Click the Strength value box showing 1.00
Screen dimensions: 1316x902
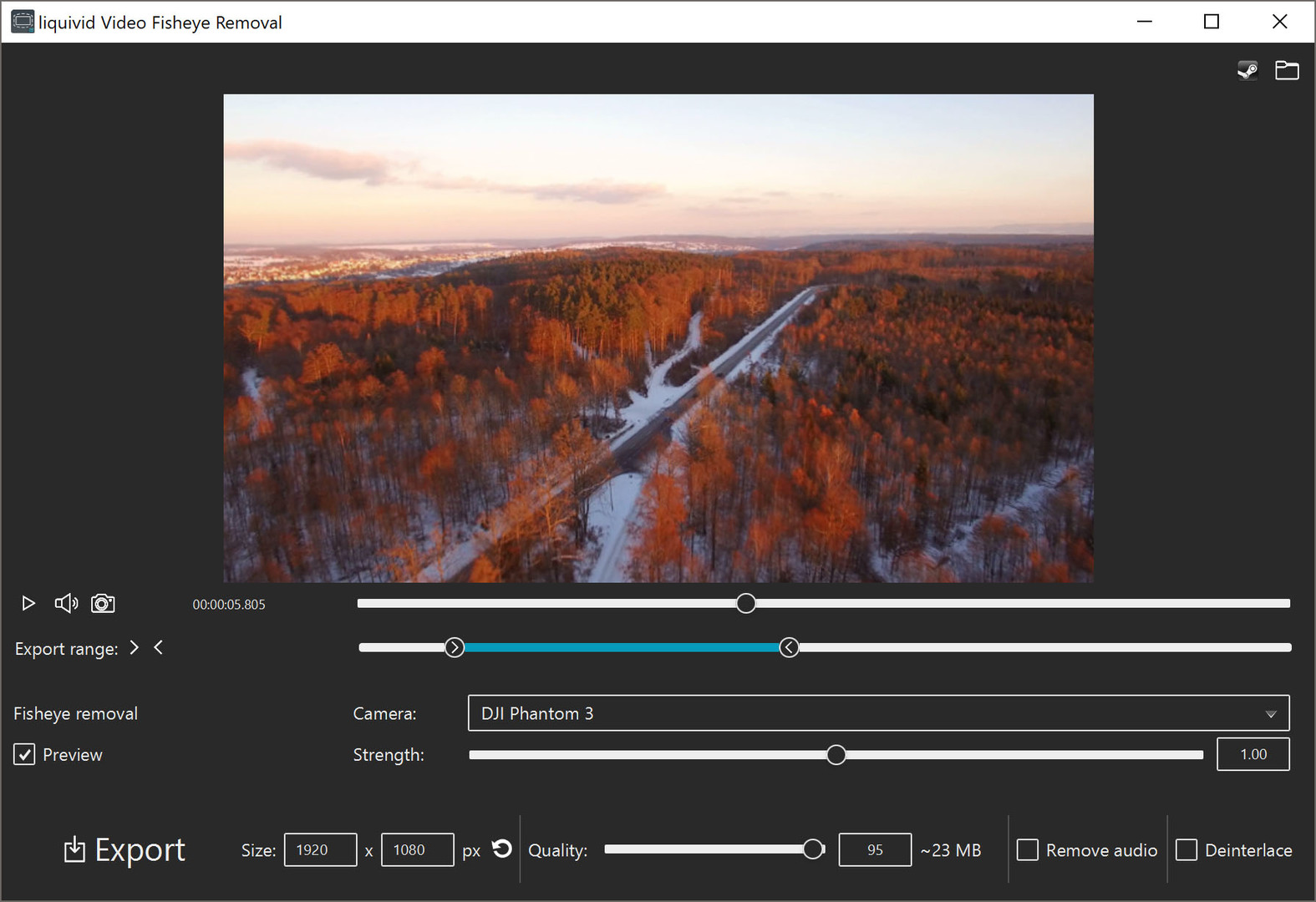tap(1252, 754)
